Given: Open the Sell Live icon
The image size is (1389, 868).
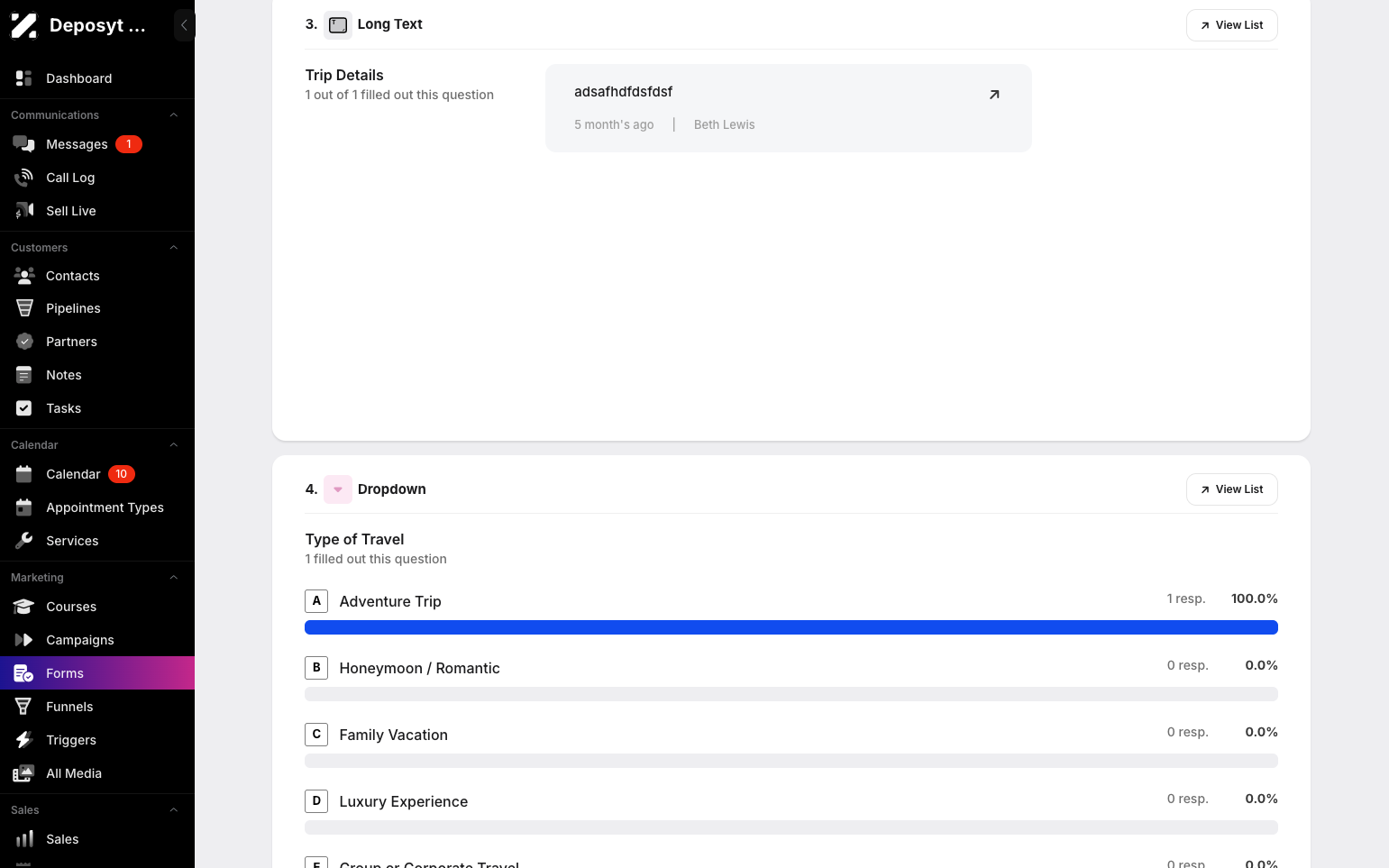Looking at the screenshot, I should click(x=24, y=211).
